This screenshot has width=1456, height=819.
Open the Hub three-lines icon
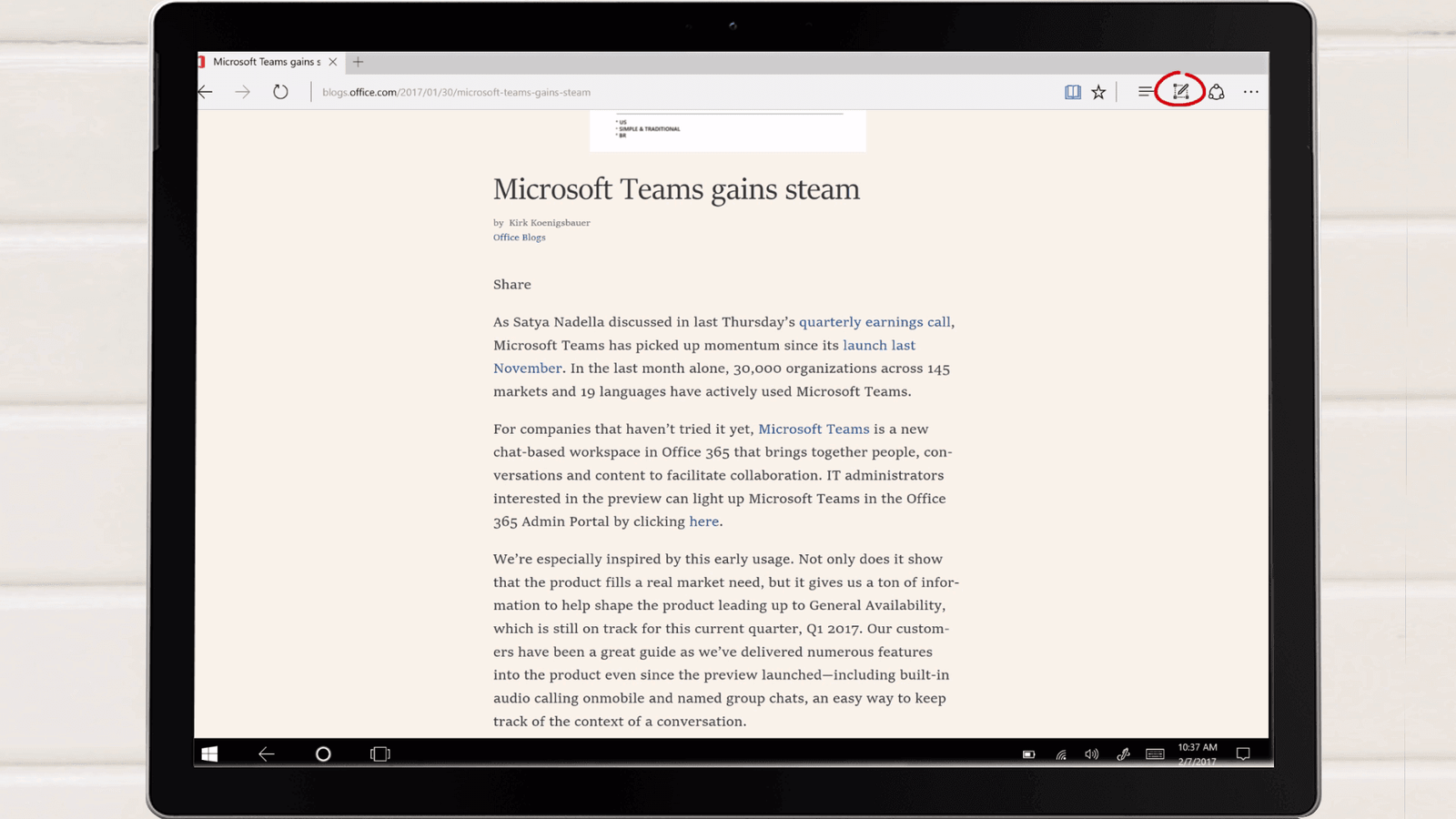[1144, 92]
